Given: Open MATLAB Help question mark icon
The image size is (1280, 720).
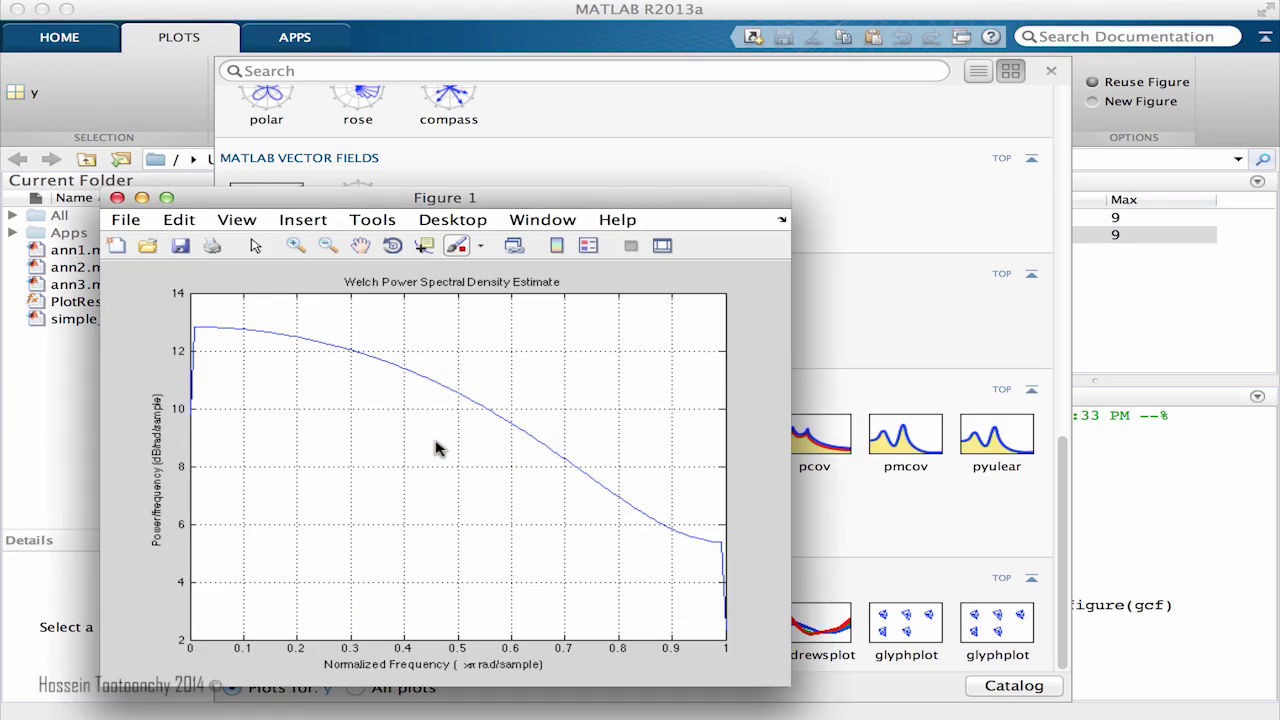Looking at the screenshot, I should (x=991, y=37).
